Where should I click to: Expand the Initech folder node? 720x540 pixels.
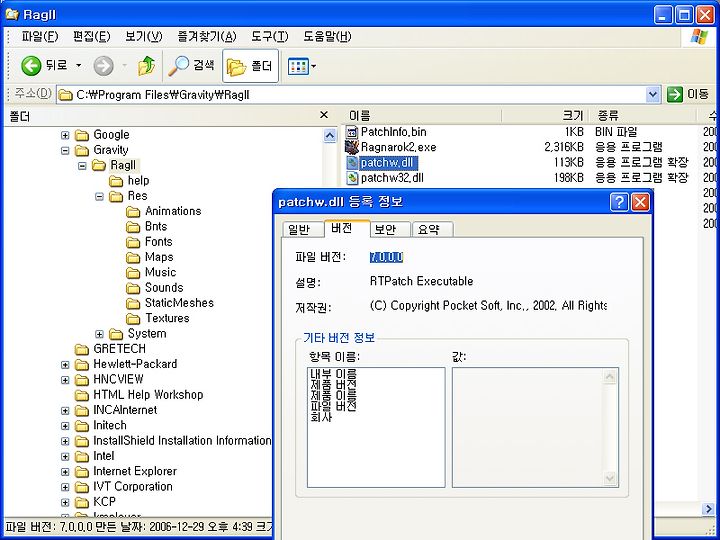65,426
